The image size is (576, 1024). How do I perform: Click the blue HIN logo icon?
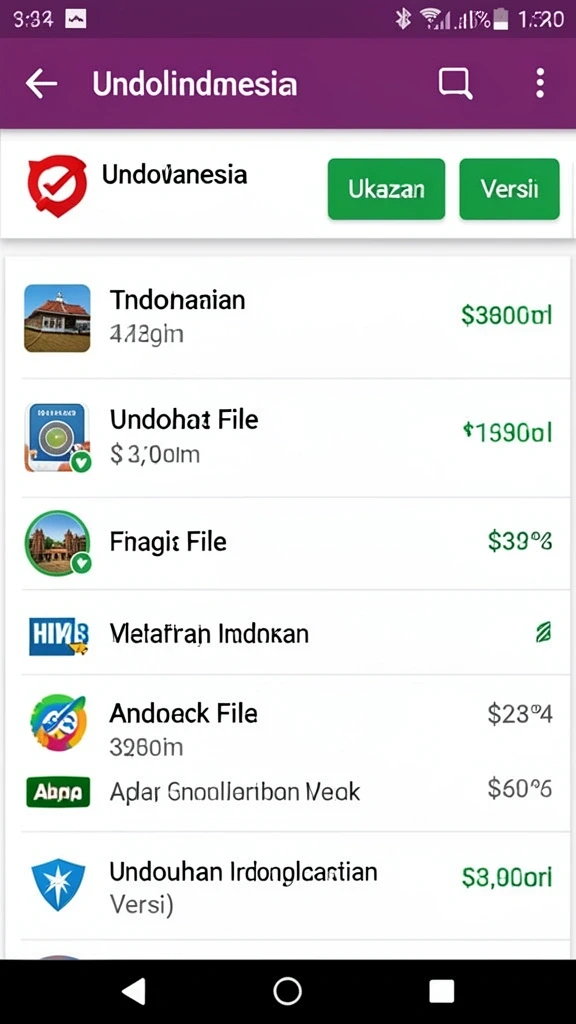(58, 635)
